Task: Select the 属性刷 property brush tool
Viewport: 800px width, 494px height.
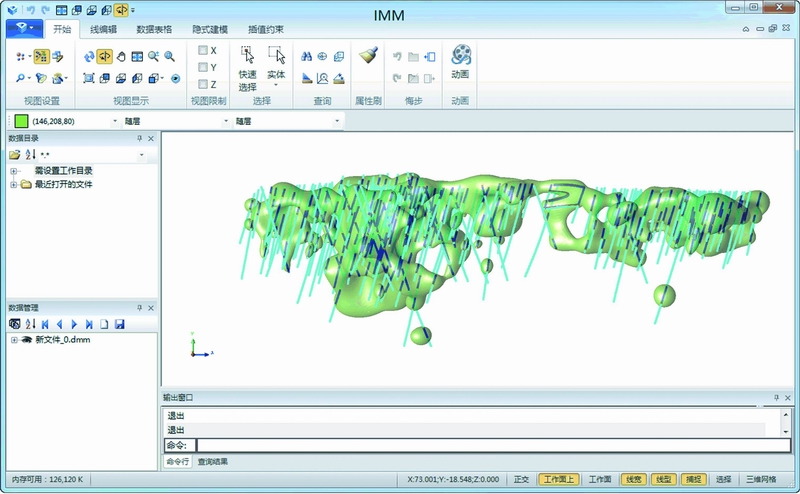Action: [x=367, y=56]
